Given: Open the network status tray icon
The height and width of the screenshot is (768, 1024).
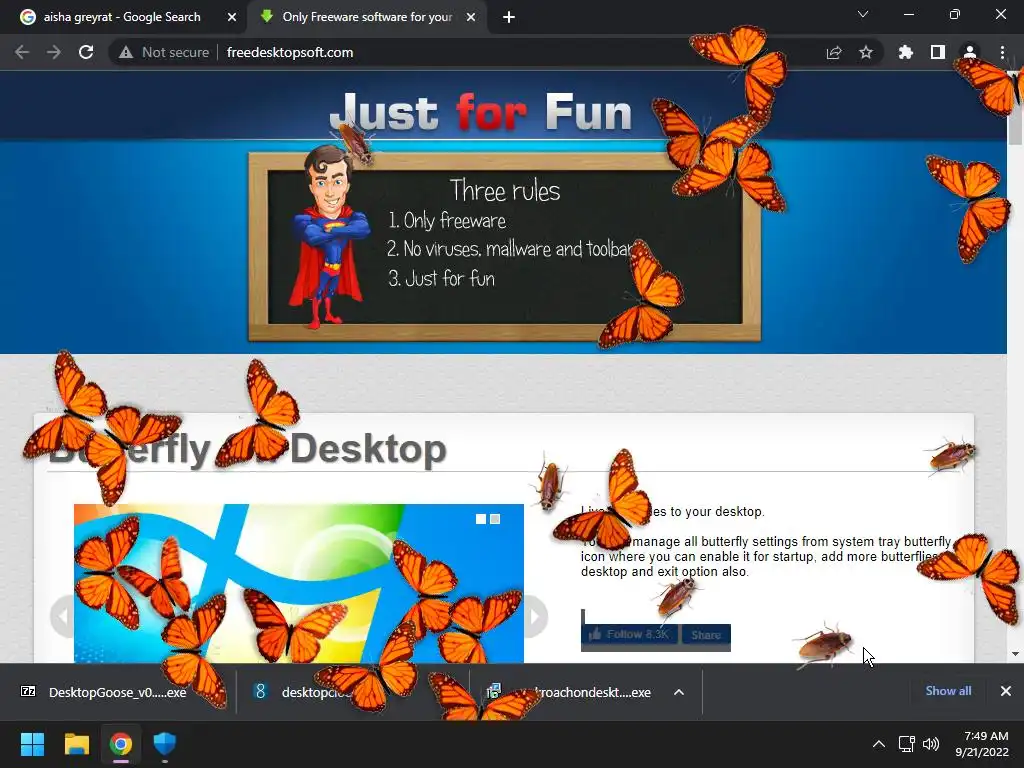Looking at the screenshot, I should pos(906,744).
